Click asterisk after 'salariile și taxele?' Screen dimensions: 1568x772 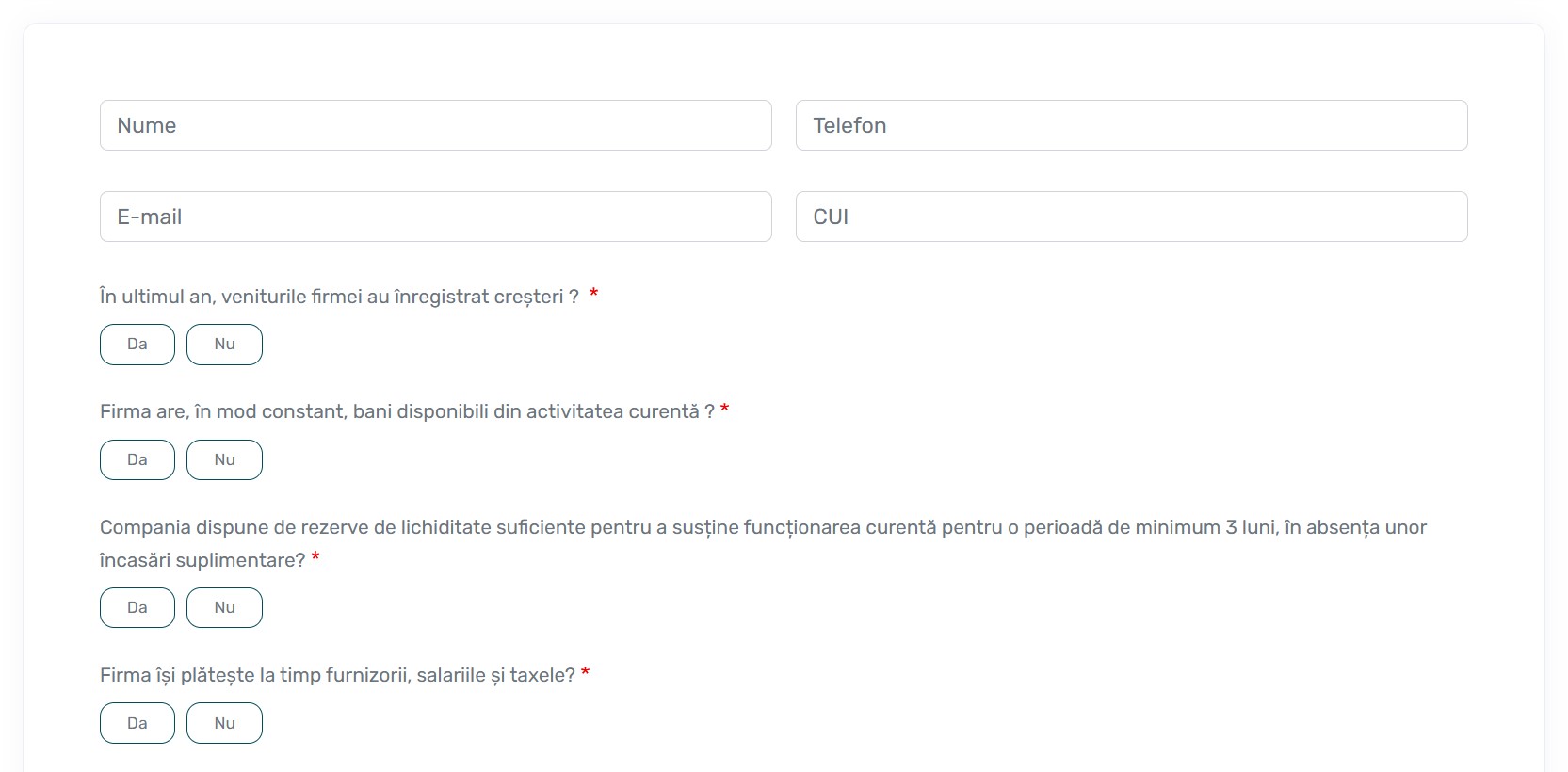[586, 673]
